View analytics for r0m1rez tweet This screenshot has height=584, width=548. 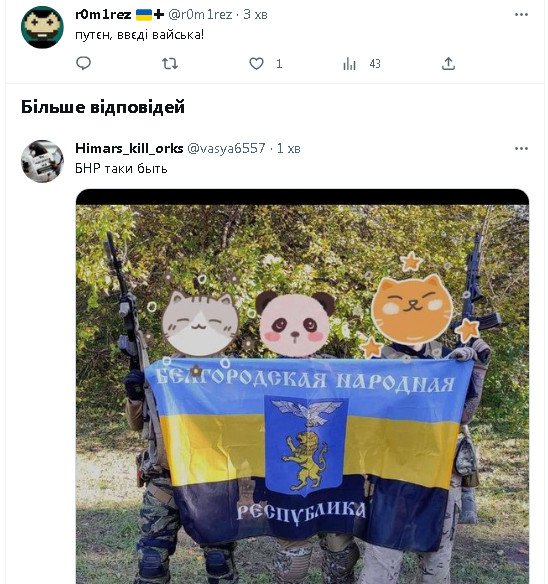click(349, 64)
